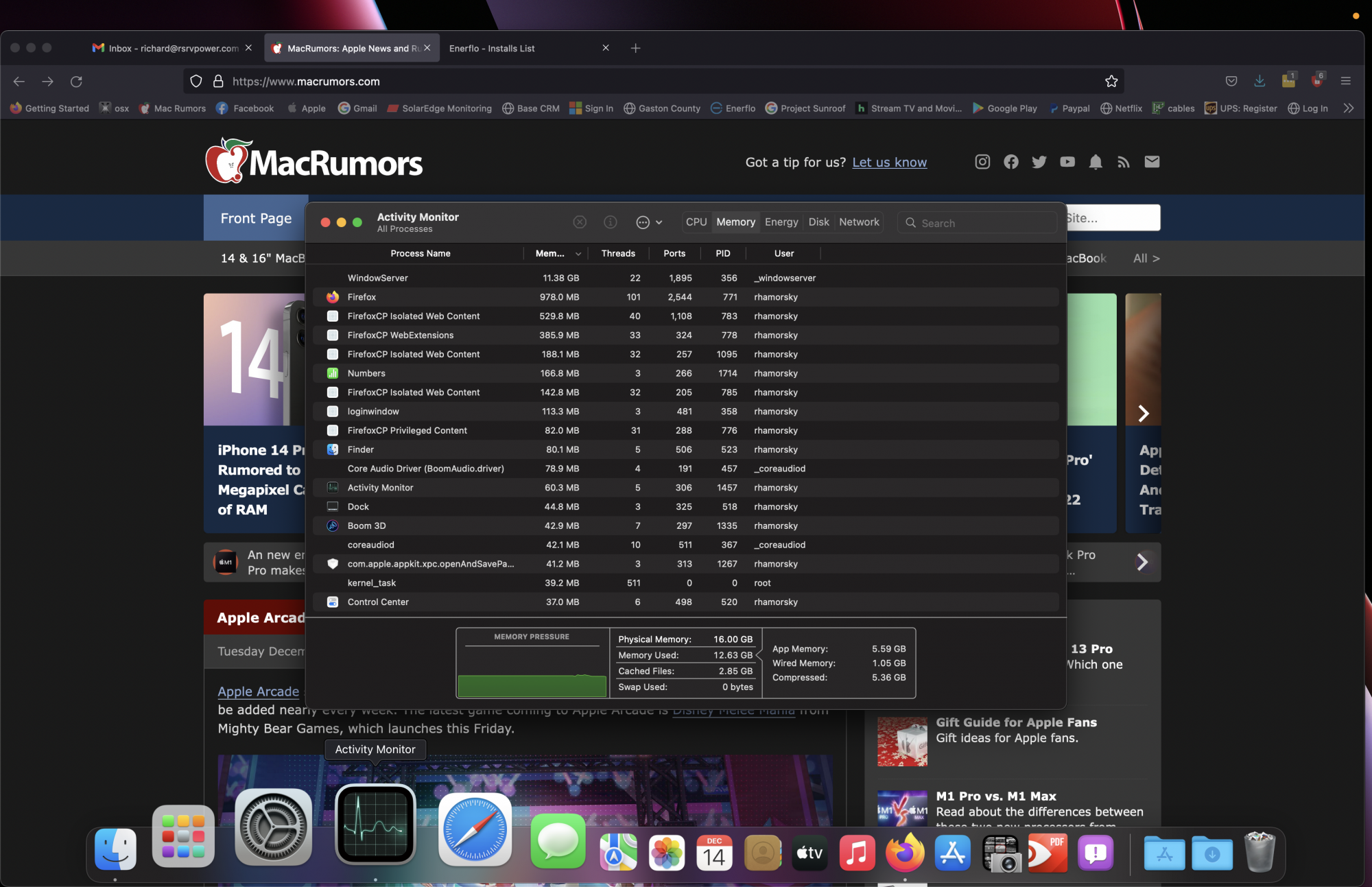Open notification bell icon on MacRumors
1372x887 pixels.
(1096, 162)
